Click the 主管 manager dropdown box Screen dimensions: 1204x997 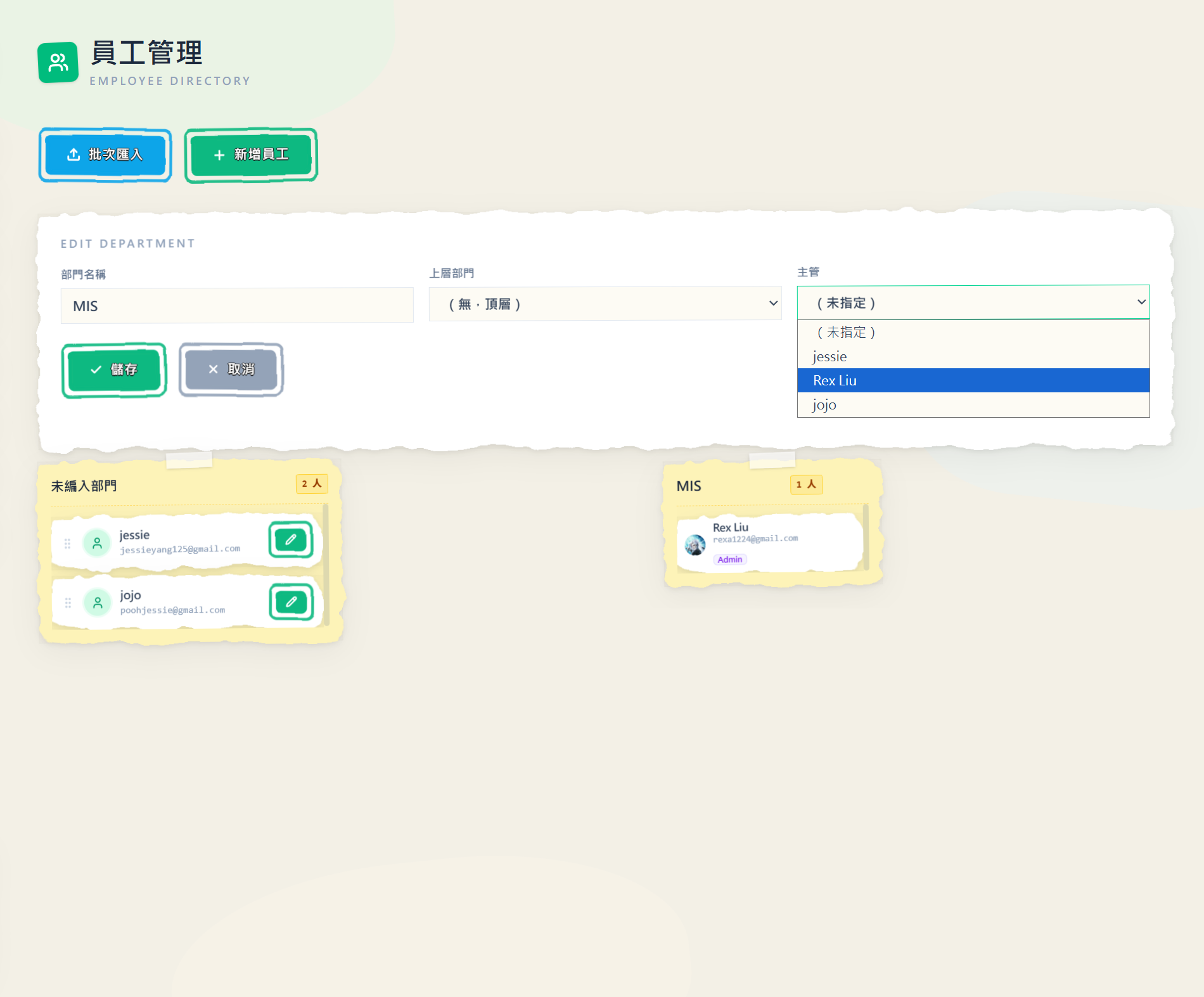[x=973, y=302]
